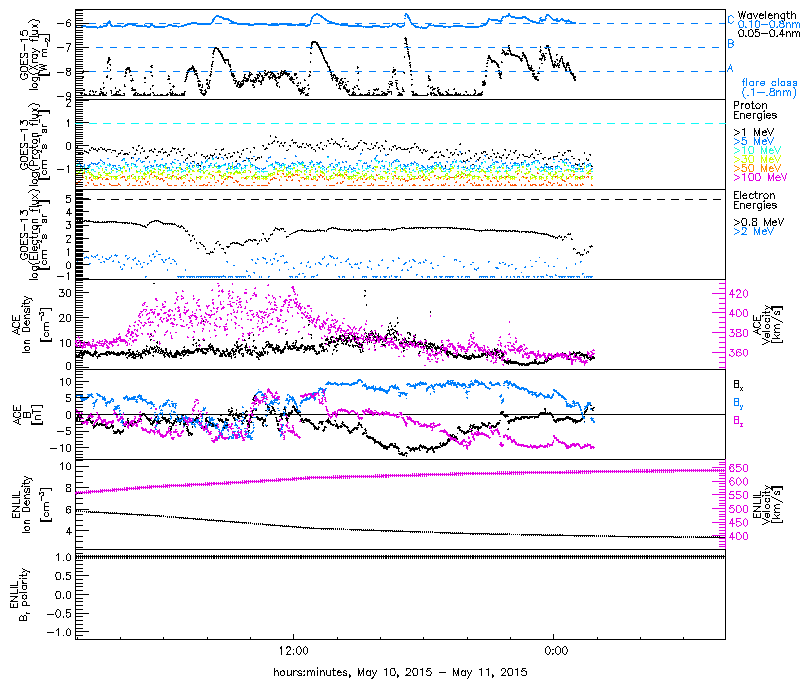The image size is (800, 680).
Task: Click the ACE B '-10' tick label
Action: pos(61,448)
